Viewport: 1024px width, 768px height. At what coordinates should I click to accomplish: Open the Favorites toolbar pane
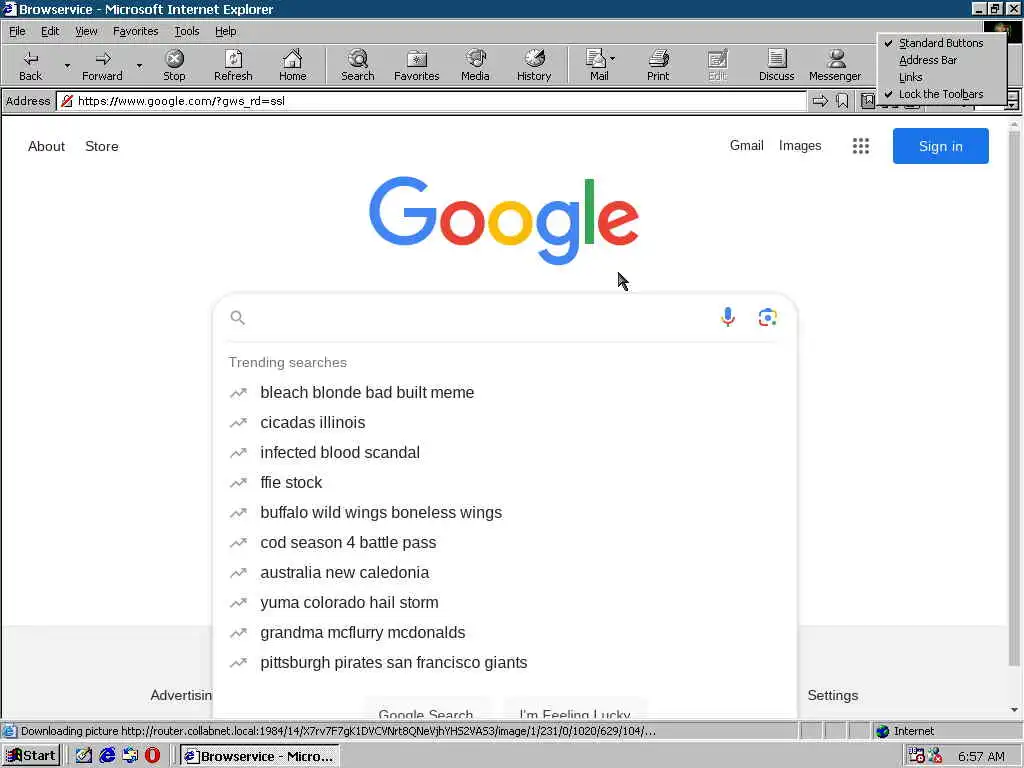417,65
